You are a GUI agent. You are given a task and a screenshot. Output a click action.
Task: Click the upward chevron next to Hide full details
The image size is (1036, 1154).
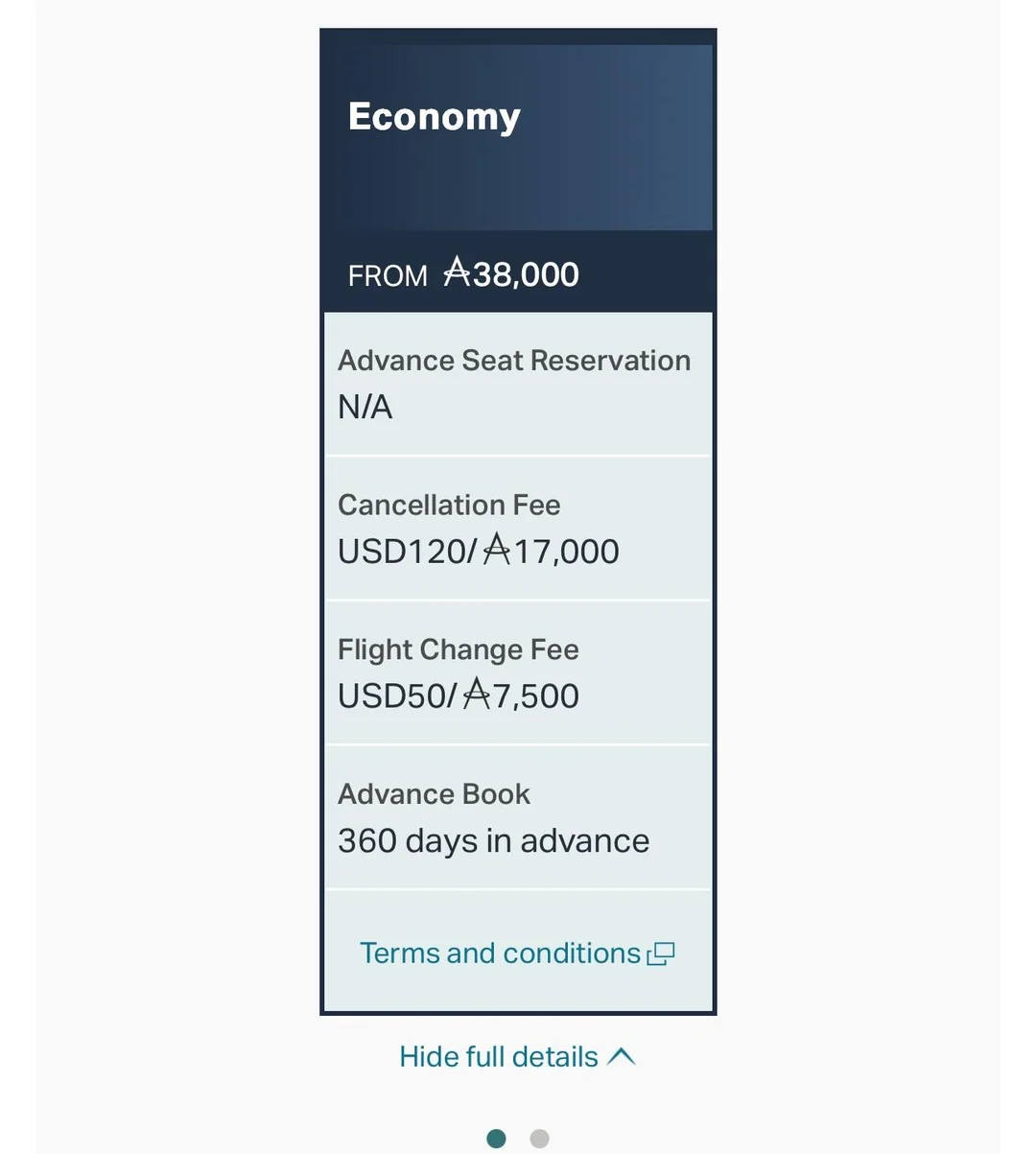[x=622, y=1056]
